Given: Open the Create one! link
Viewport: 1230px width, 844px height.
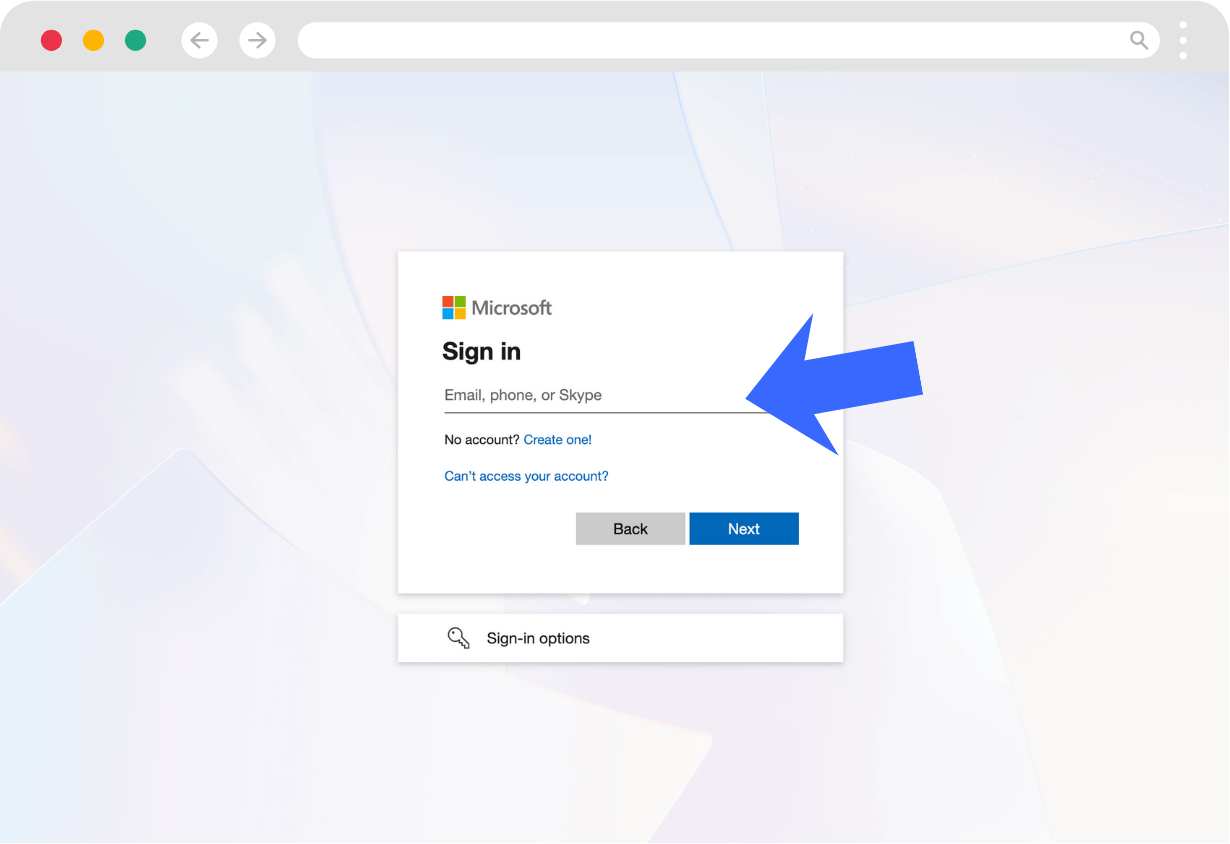Looking at the screenshot, I should (558, 440).
